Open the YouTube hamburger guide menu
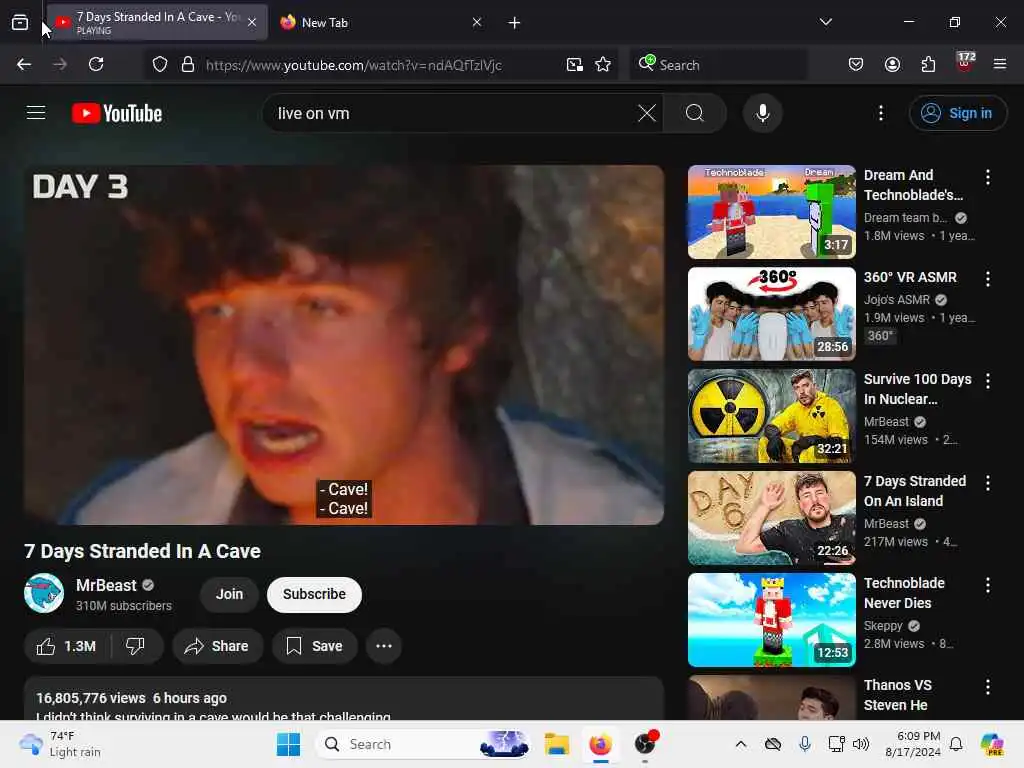This screenshot has width=1024, height=768. pos(36,113)
